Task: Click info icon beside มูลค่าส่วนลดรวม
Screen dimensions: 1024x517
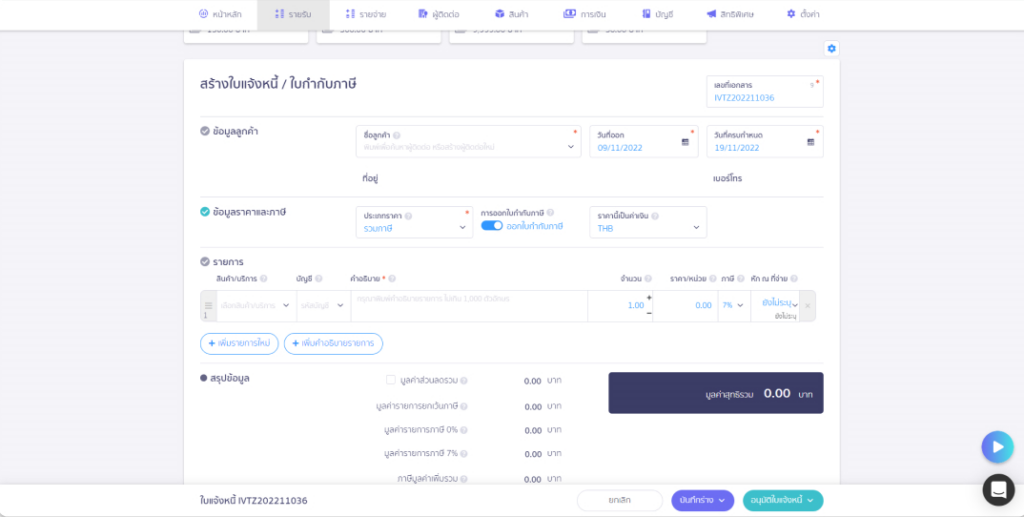Action: pos(464,381)
